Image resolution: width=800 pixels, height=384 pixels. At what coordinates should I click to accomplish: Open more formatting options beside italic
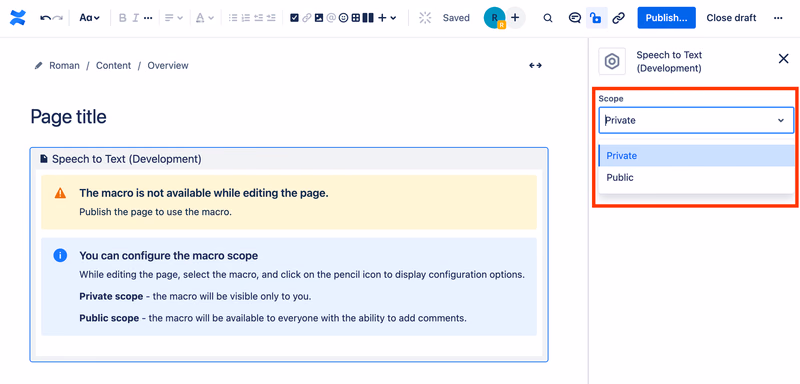(148, 18)
